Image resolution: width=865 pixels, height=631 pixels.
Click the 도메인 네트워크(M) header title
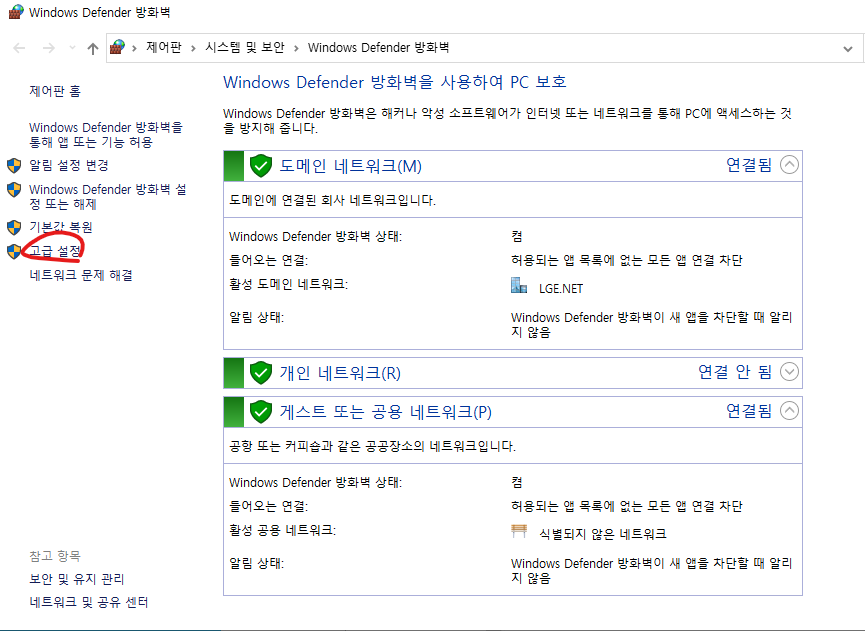[x=351, y=165]
